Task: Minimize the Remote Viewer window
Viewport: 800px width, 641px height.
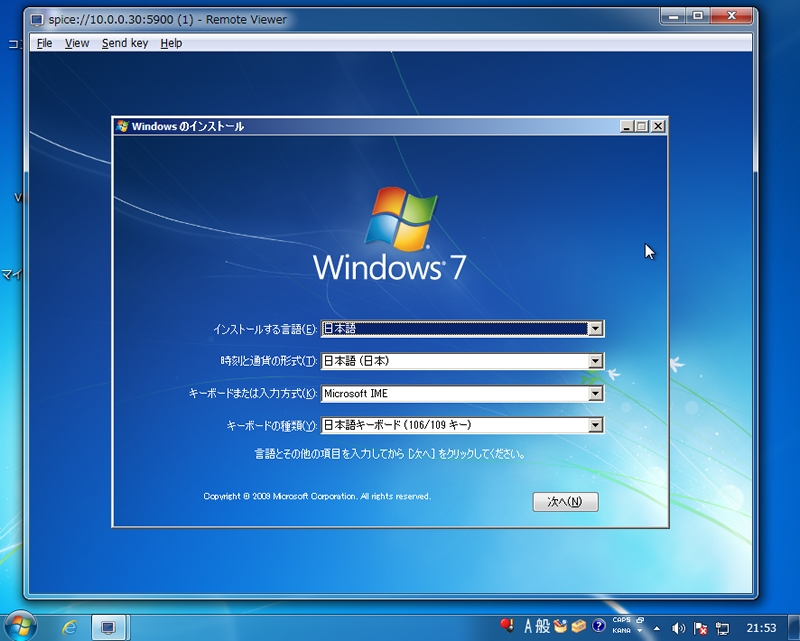Action: coord(673,16)
